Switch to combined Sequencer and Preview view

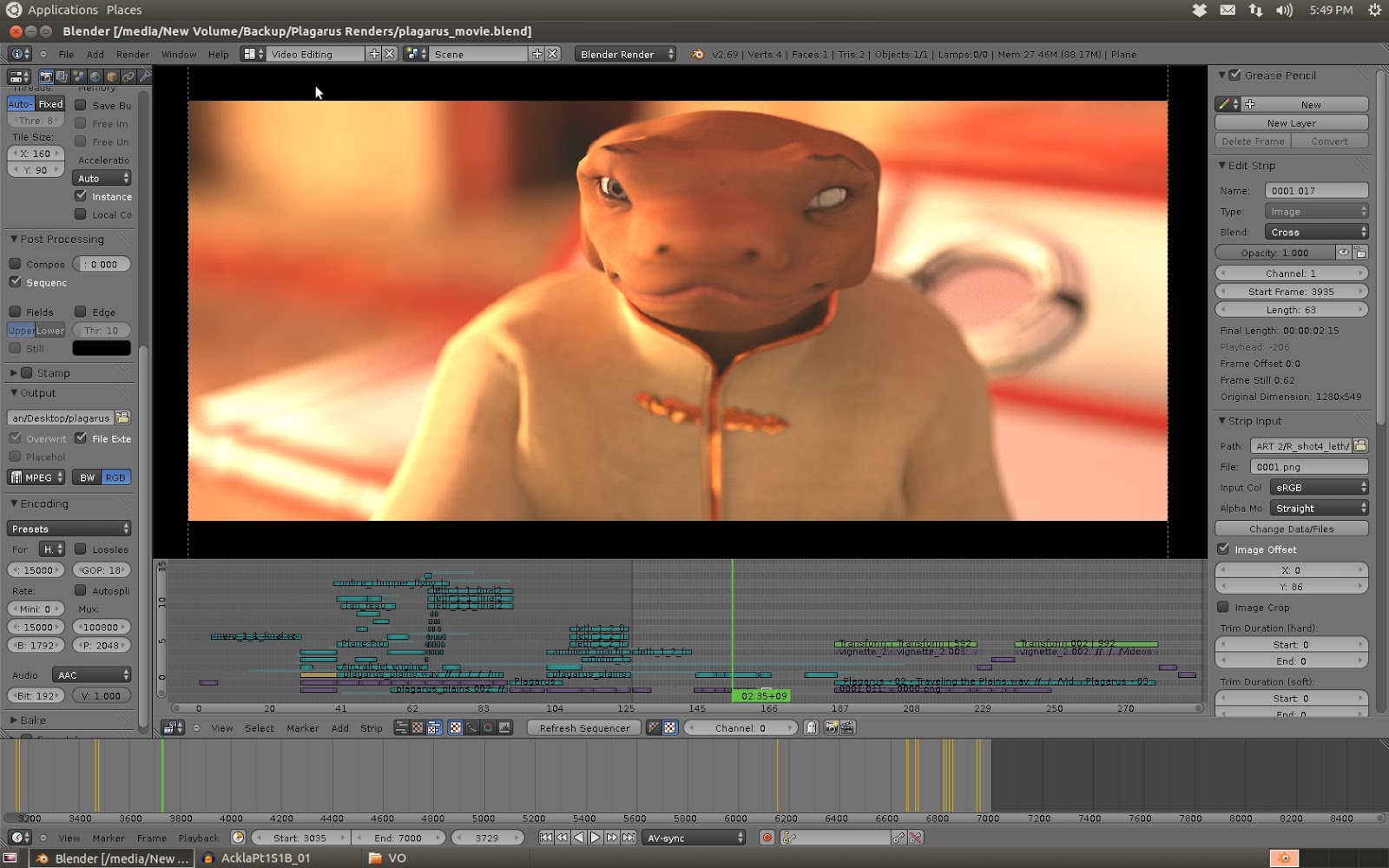(x=434, y=727)
